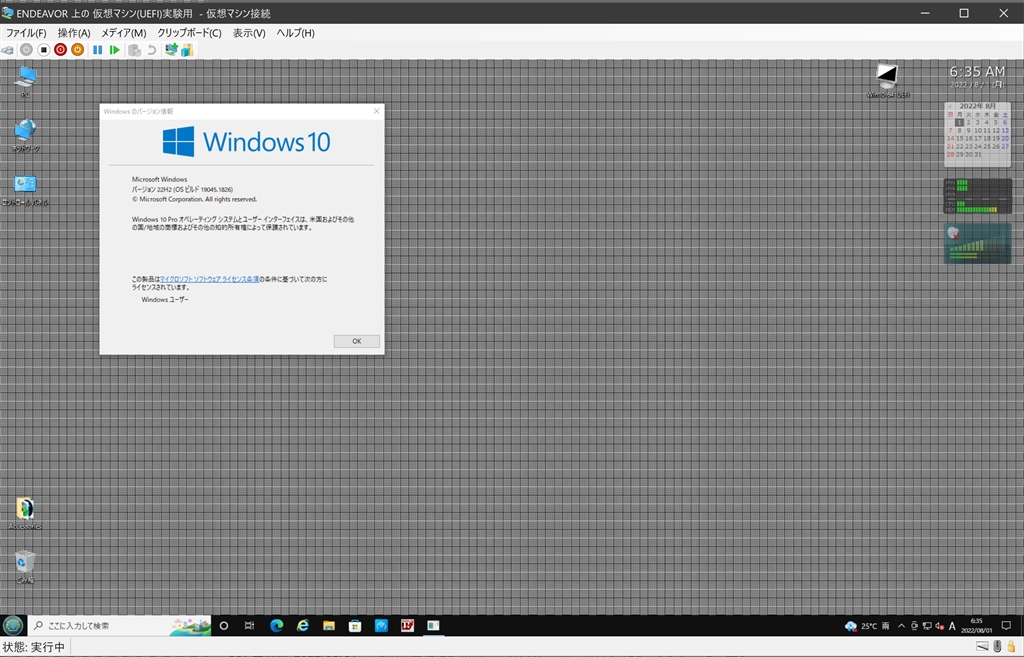Viewport: 1024px width, 657px height.
Task: Open File Explorer from guest taskbar
Action: pos(328,626)
